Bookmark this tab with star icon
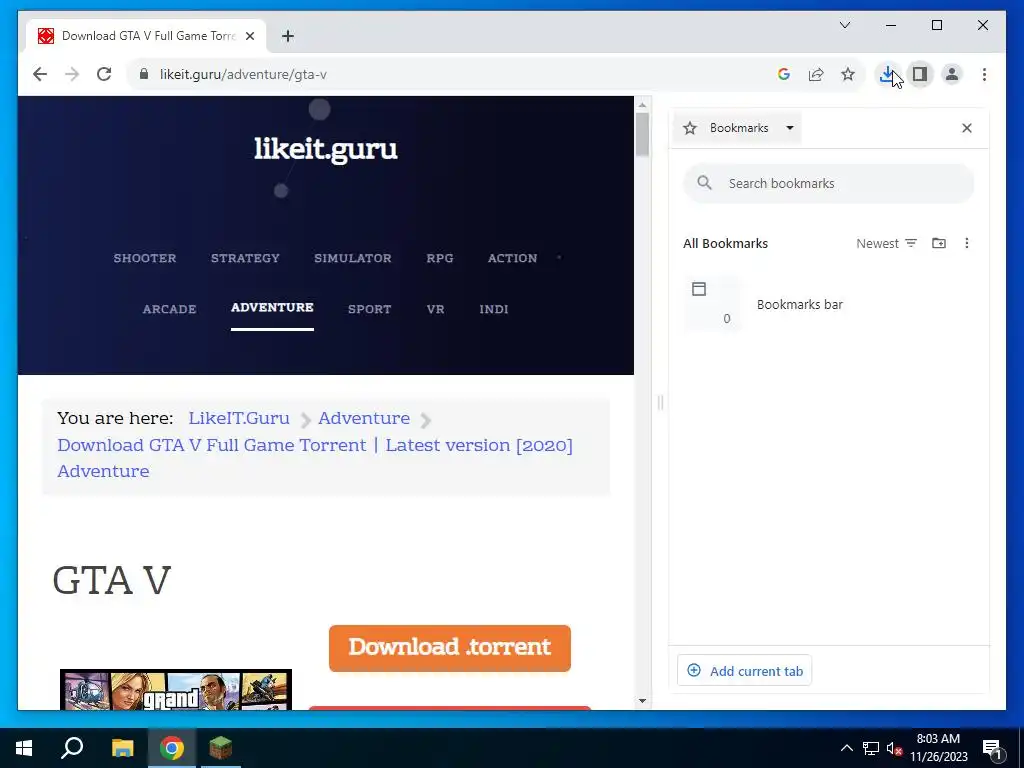Screen dimensions: 1024x768 848,74
